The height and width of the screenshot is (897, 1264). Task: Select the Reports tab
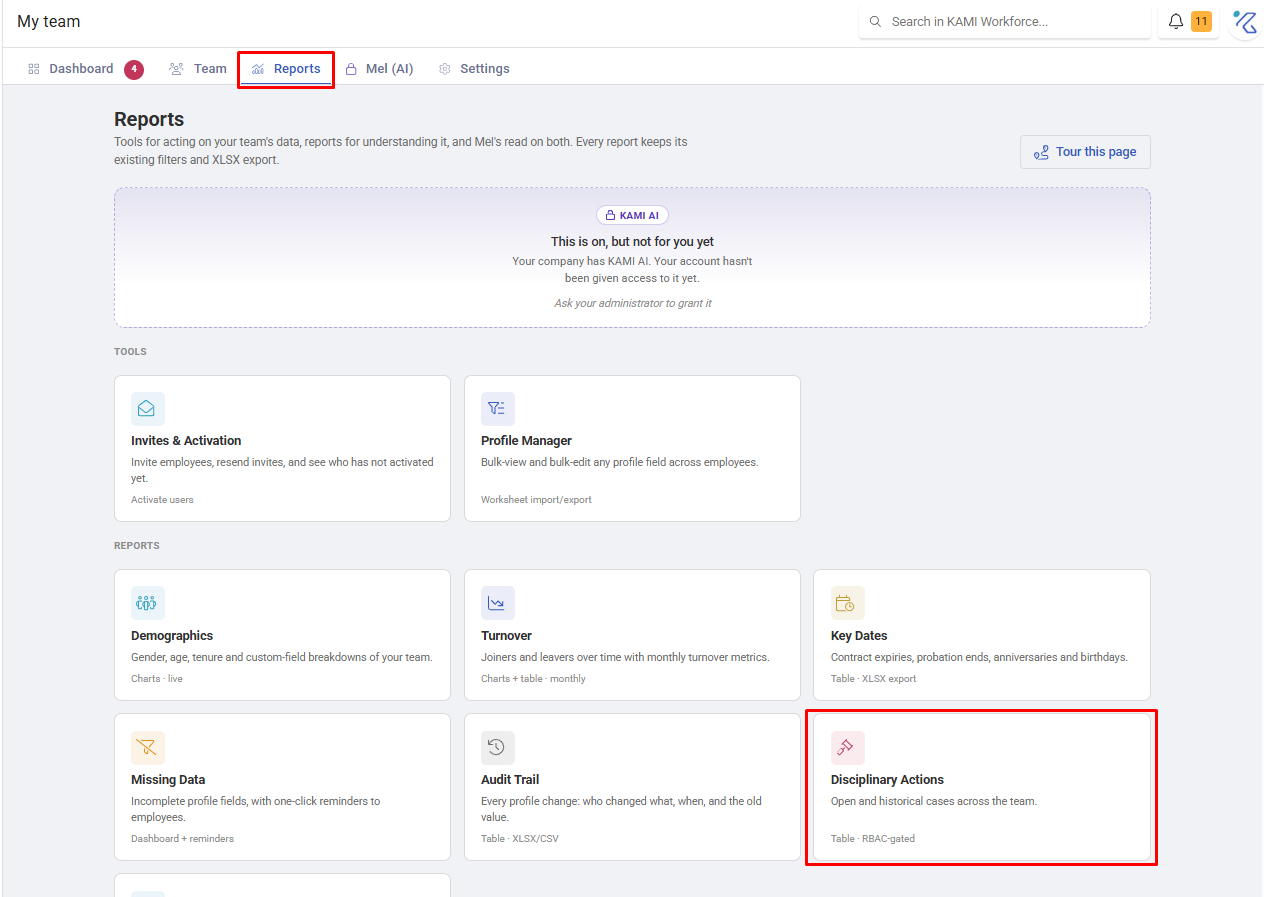pos(286,69)
